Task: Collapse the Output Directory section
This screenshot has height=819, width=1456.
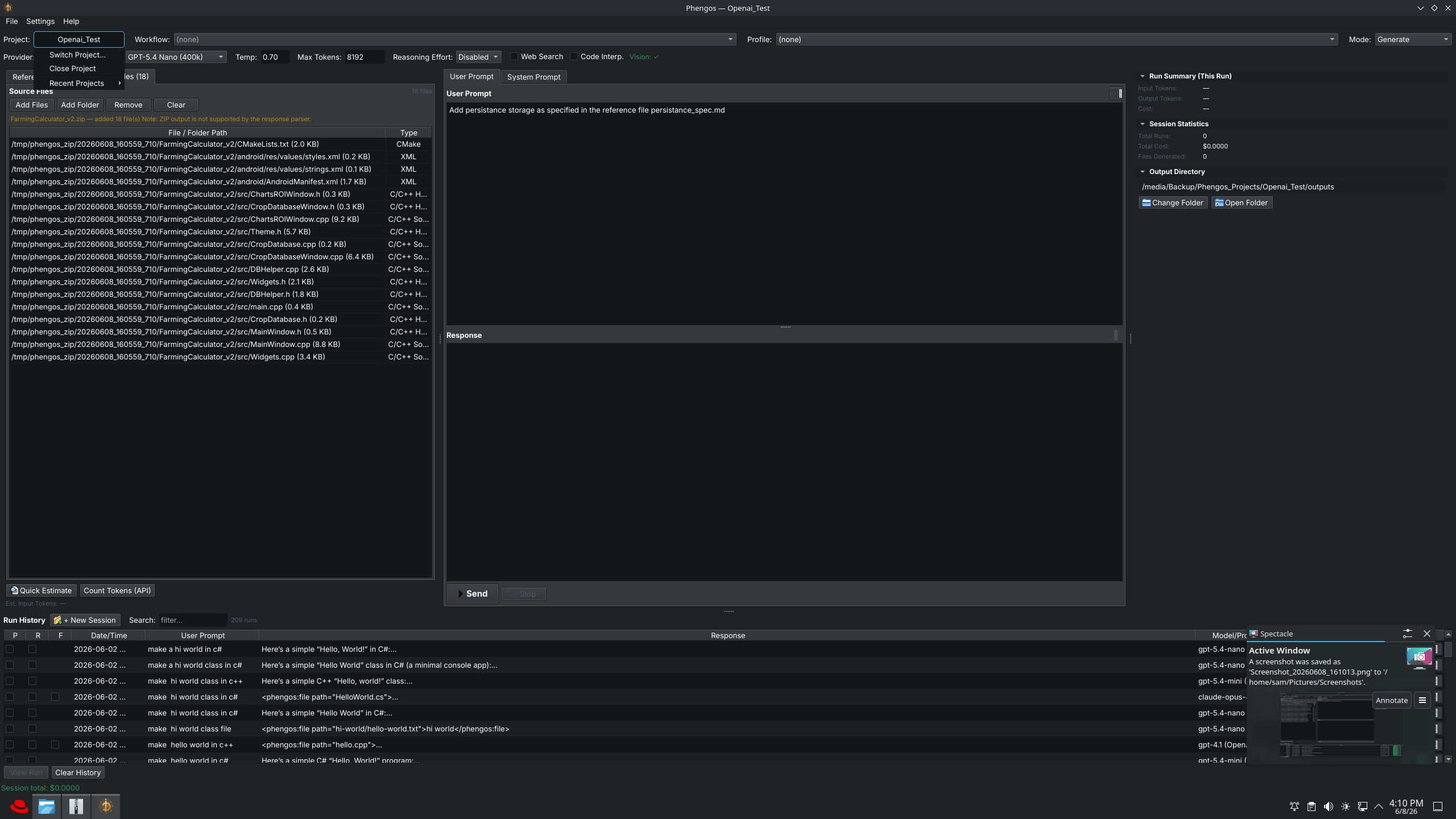Action: 1142,172
